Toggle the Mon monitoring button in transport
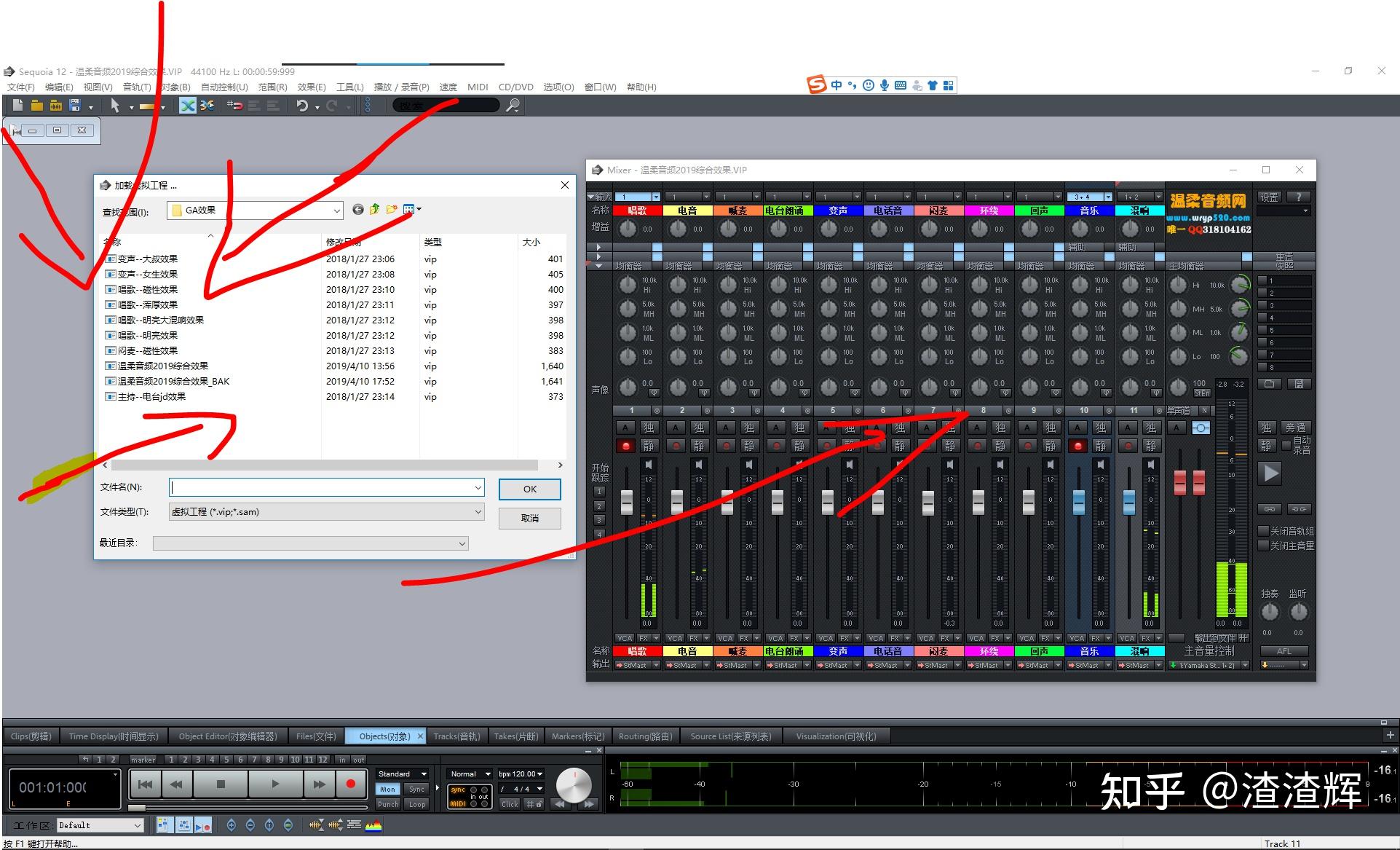The width and height of the screenshot is (1400, 850). tap(387, 790)
